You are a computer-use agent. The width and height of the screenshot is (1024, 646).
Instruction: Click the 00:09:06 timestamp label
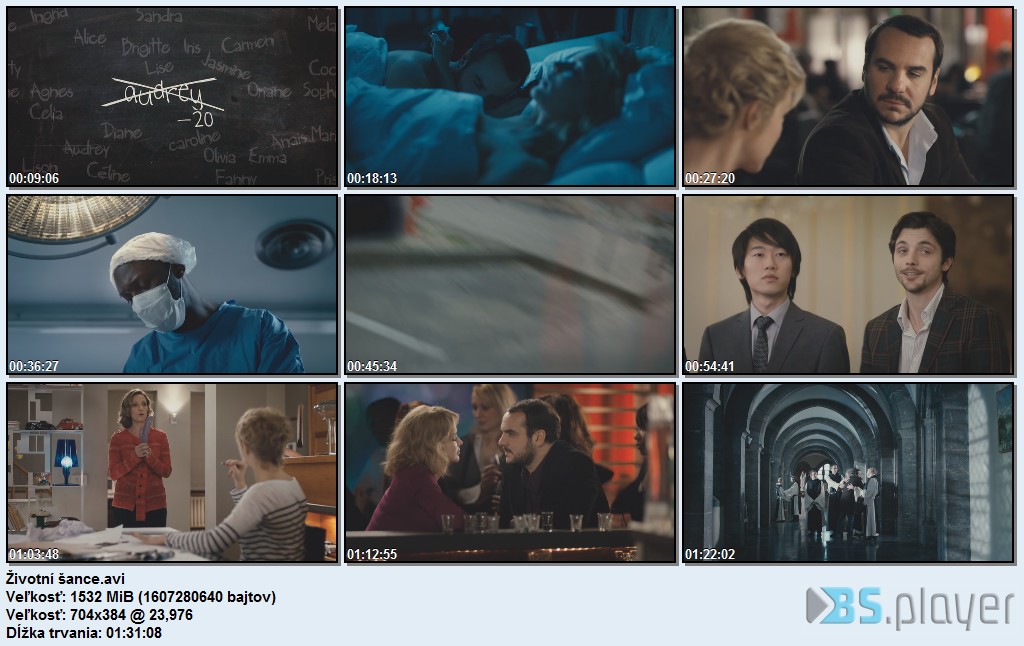point(34,178)
